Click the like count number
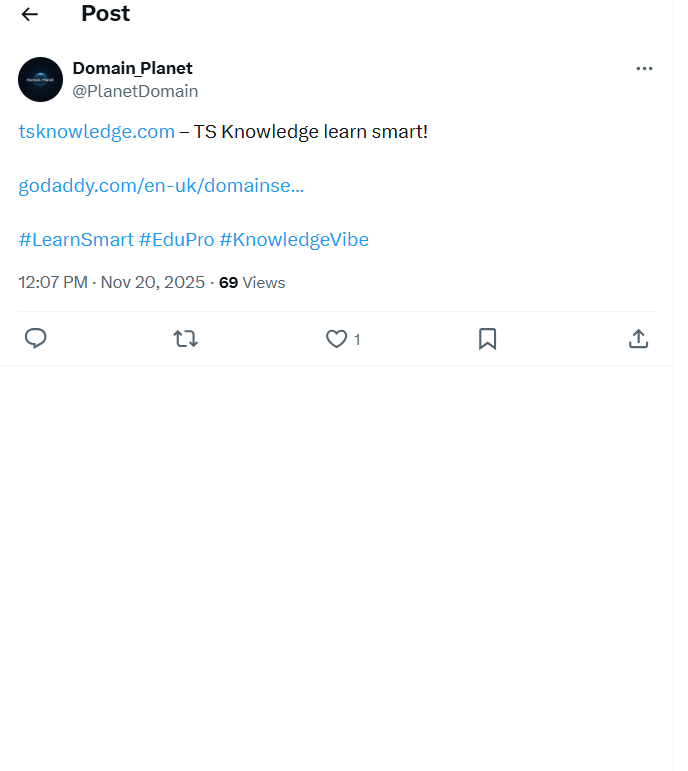Viewport: 688px width, 771px height. (357, 340)
